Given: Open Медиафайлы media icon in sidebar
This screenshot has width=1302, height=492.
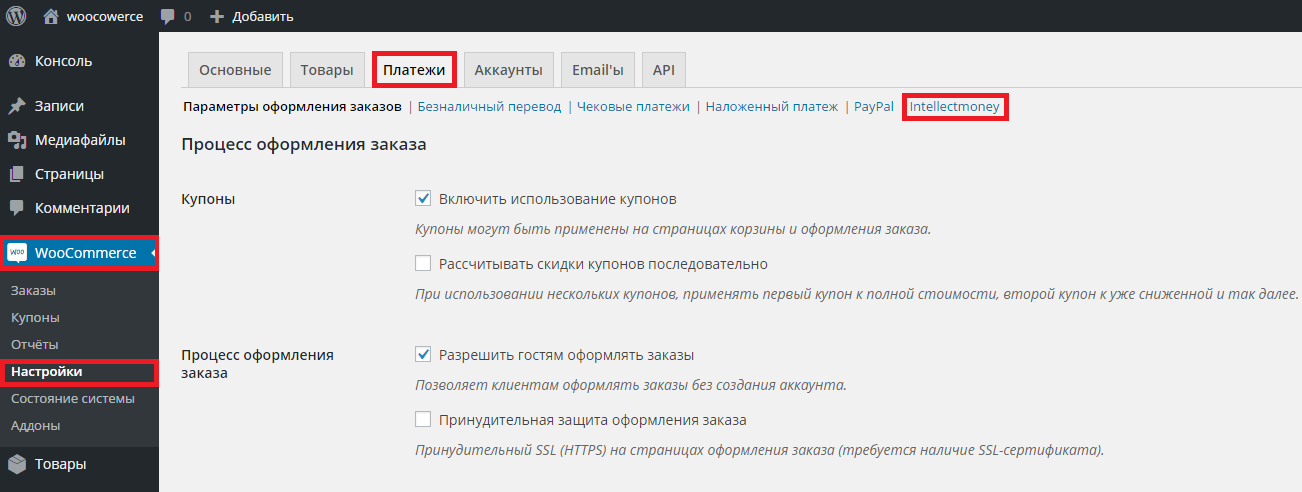Looking at the screenshot, I should pyautogui.click(x=17, y=140).
